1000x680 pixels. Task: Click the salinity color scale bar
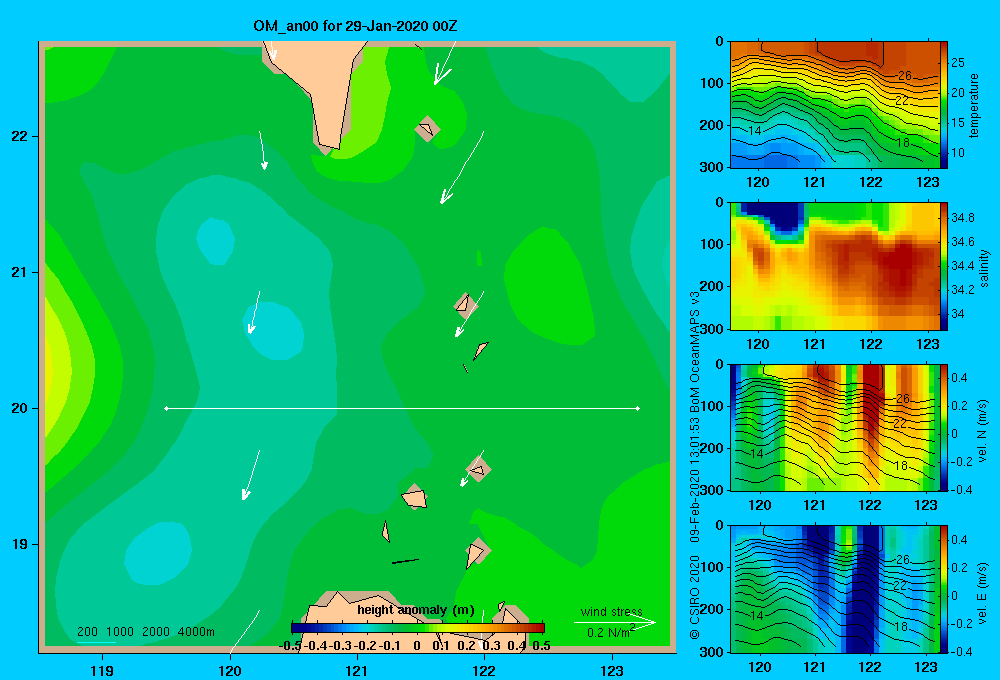click(x=944, y=266)
